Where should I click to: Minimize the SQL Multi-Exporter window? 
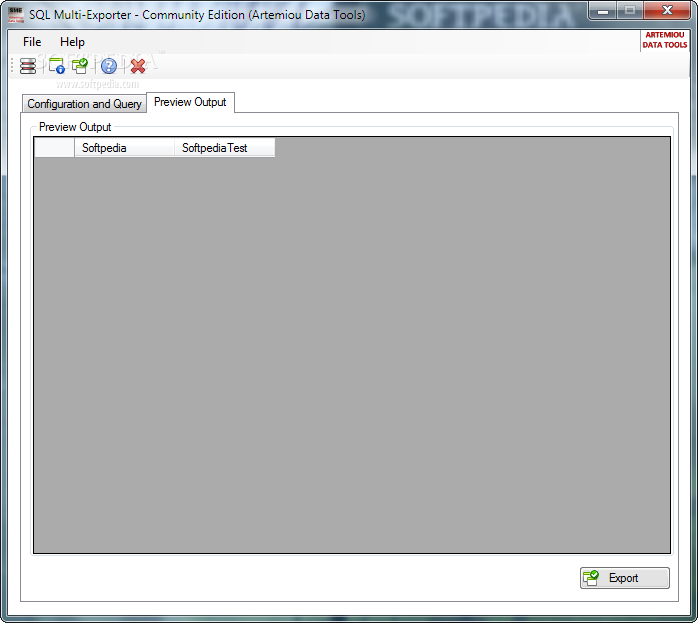602,11
